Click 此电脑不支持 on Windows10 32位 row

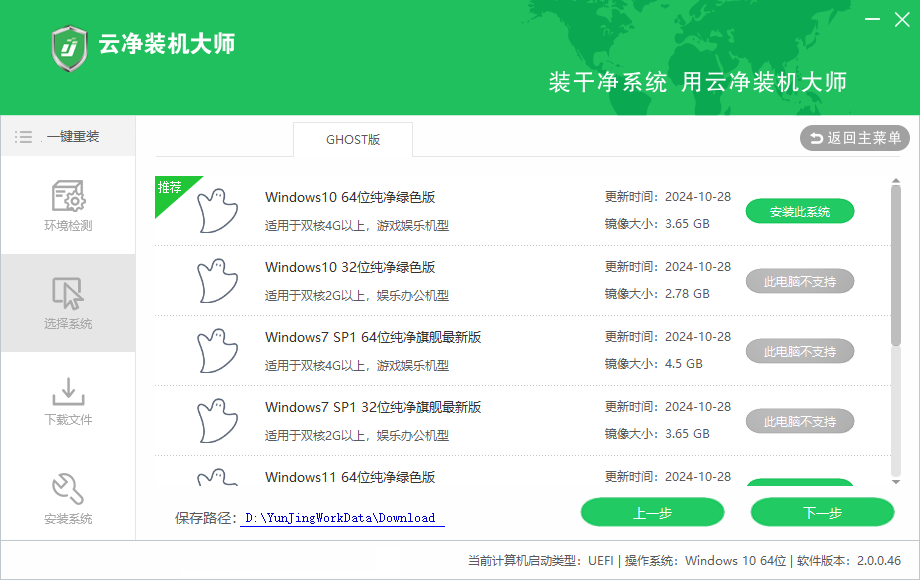(x=799, y=281)
